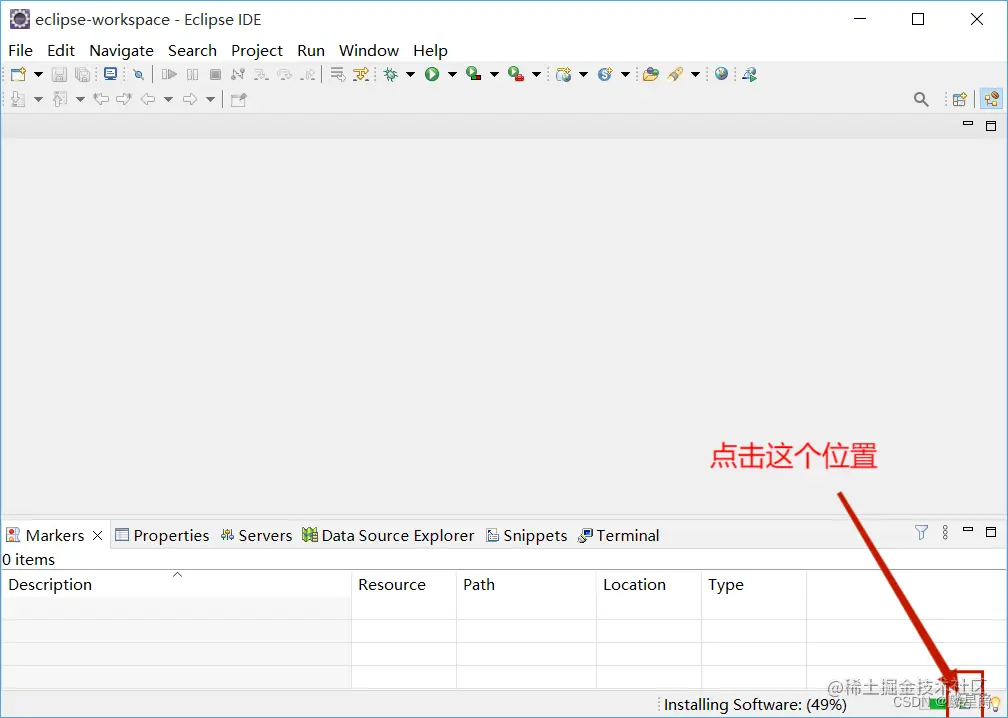
Task: Open the Web Browser globe icon
Action: pyautogui.click(x=721, y=74)
